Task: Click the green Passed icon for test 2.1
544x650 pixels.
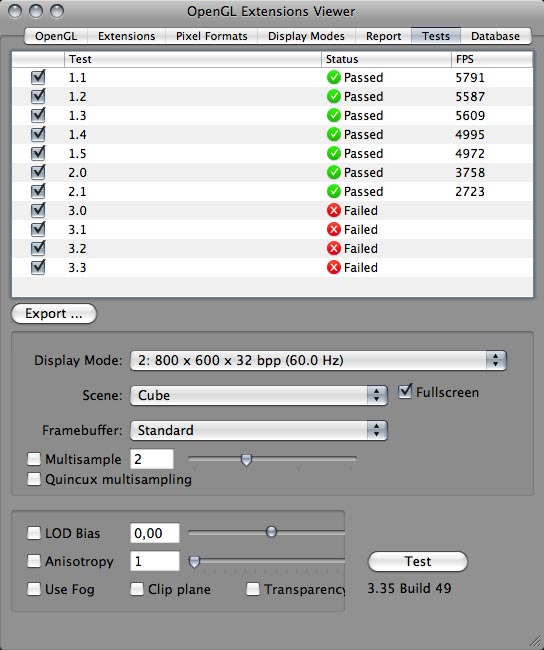Action: 333,191
